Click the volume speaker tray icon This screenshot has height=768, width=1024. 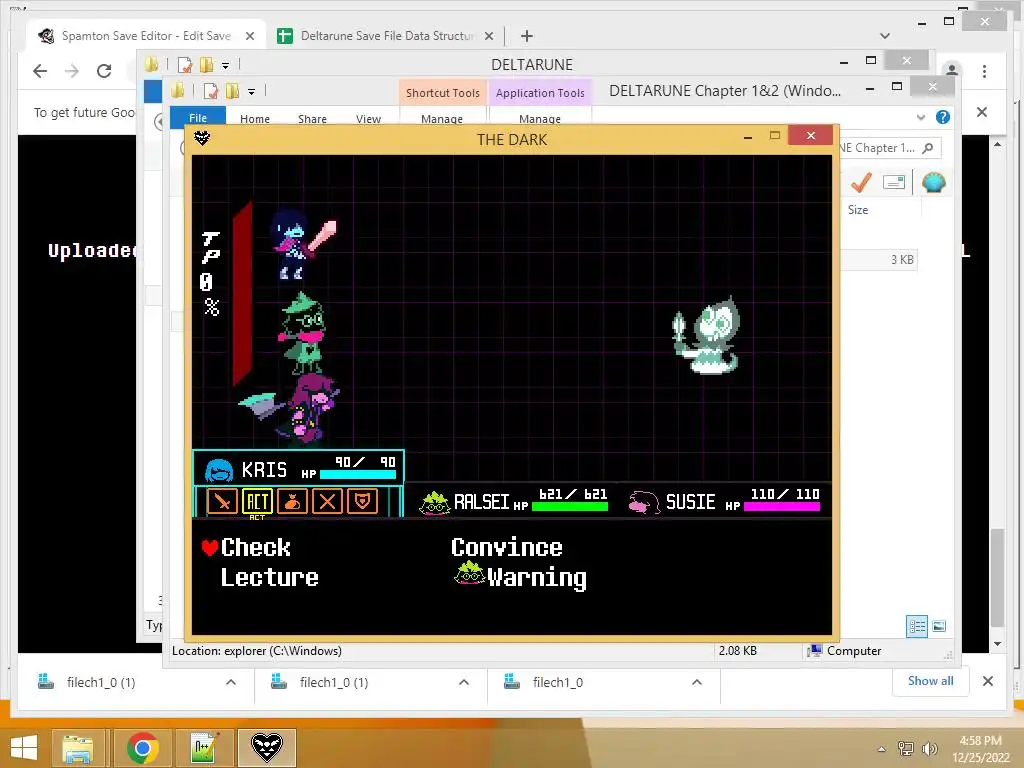pyautogui.click(x=929, y=748)
